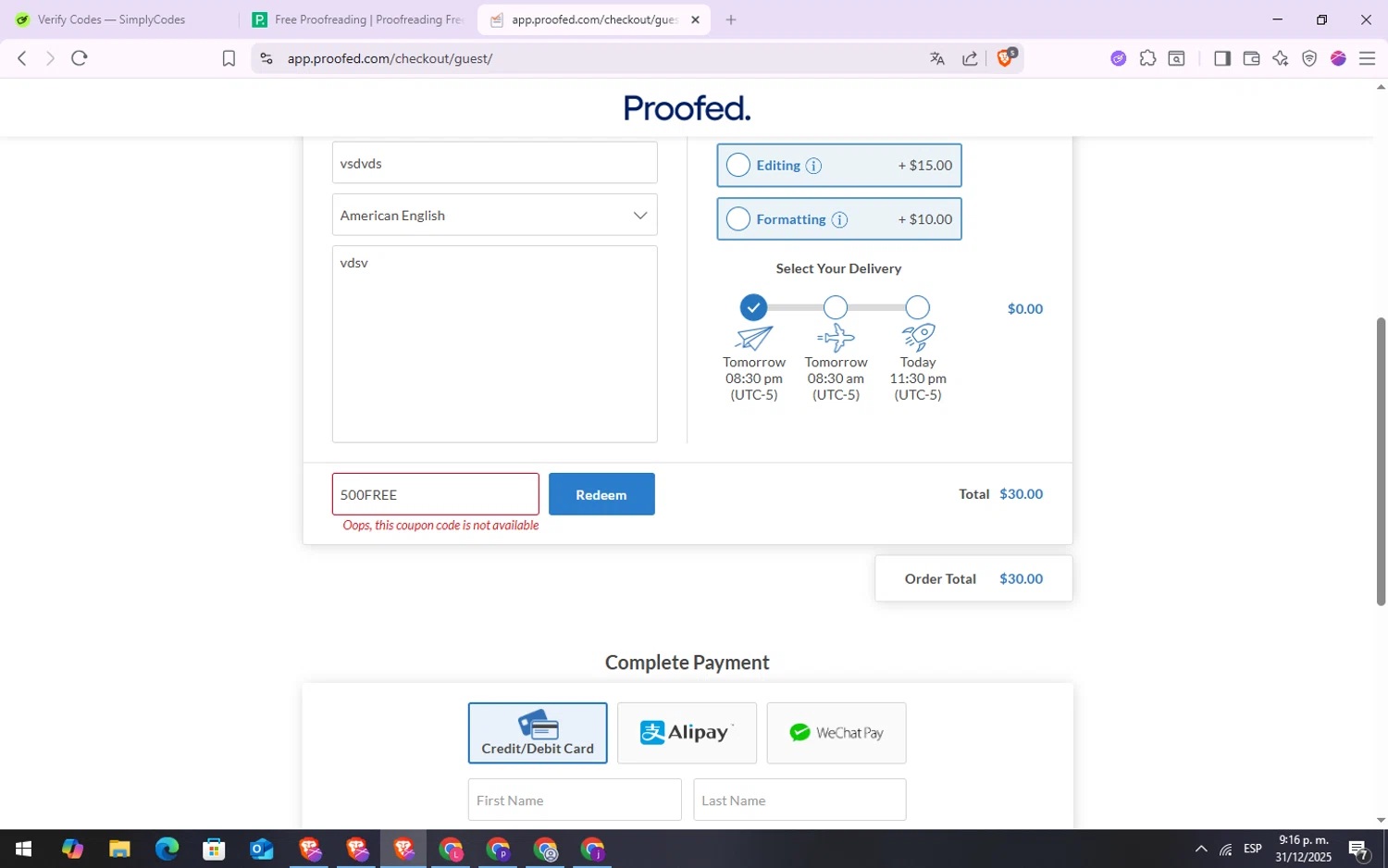Open the browser hamburger menu
The width and height of the screenshot is (1388, 868).
pyautogui.click(x=1367, y=58)
